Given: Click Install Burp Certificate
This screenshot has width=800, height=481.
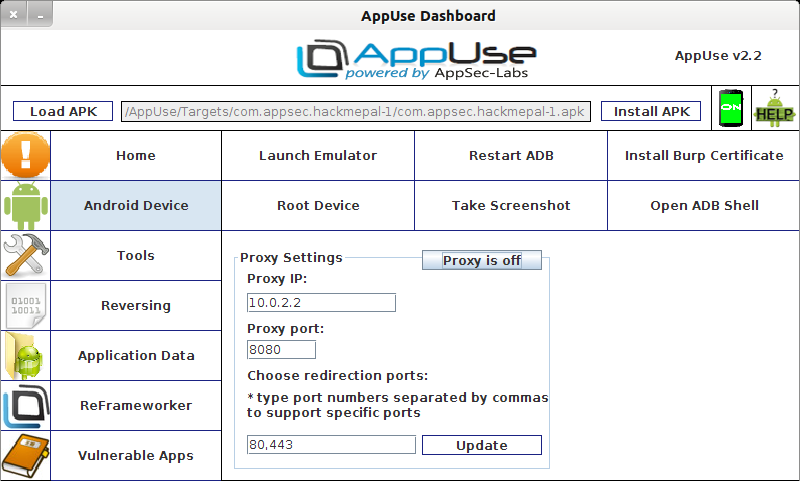Looking at the screenshot, I should pyautogui.click(x=704, y=156).
